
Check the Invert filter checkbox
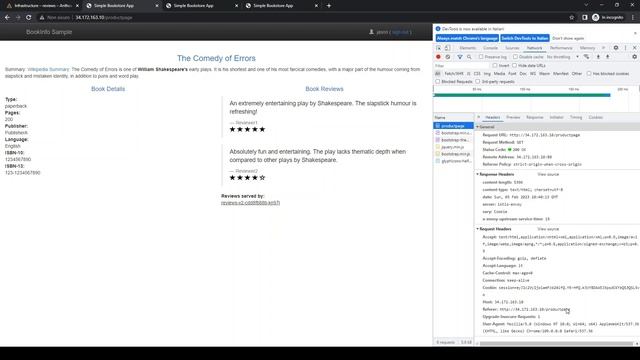(x=495, y=65)
